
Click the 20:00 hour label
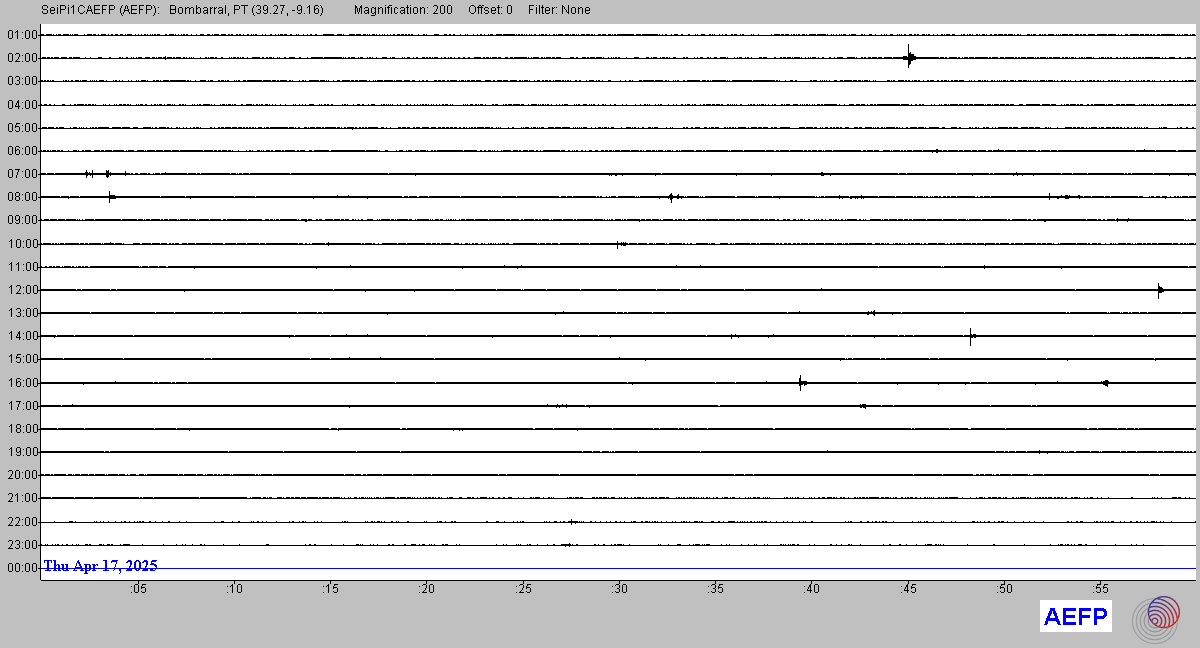[21, 475]
